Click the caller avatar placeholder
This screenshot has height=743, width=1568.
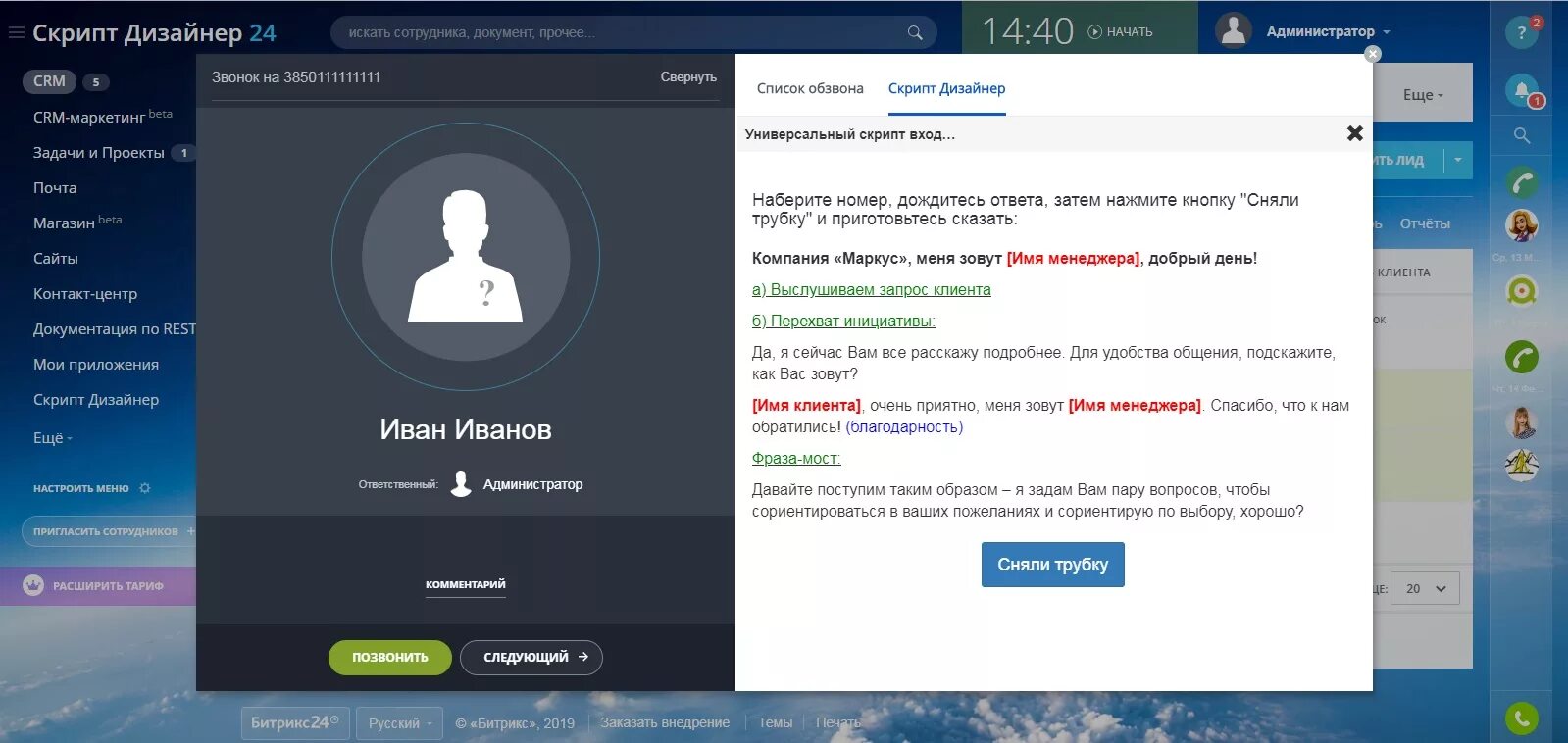[466, 257]
